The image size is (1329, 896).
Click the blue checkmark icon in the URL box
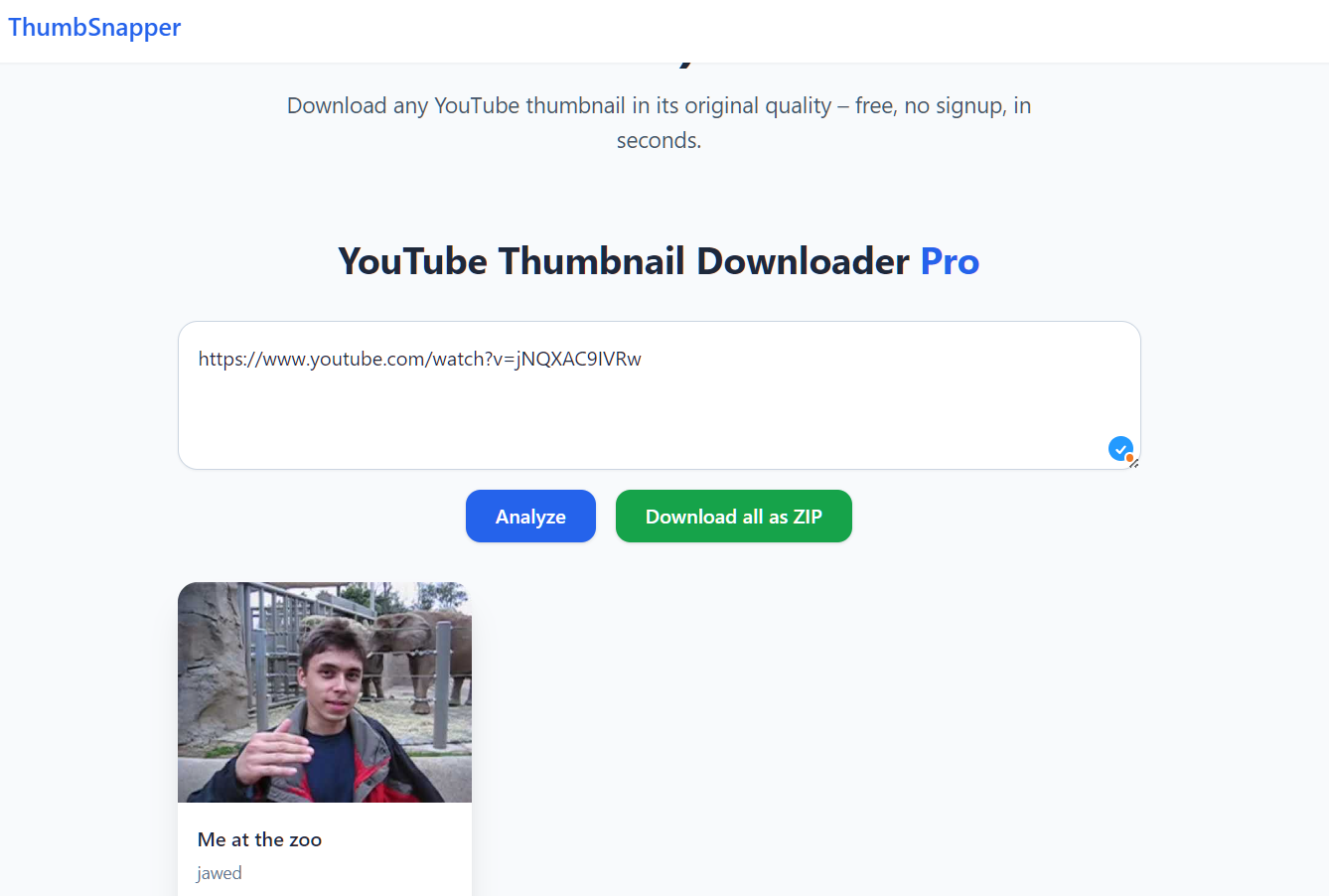(1120, 449)
